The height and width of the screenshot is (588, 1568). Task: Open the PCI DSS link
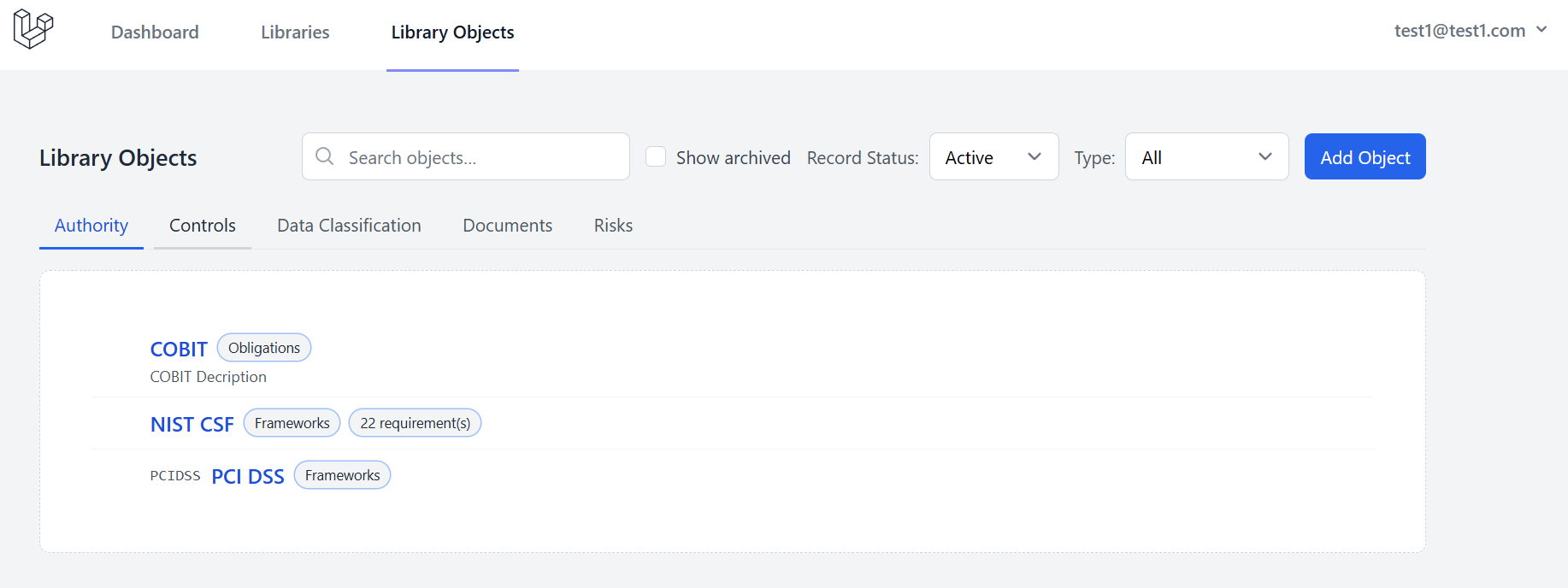[248, 477]
